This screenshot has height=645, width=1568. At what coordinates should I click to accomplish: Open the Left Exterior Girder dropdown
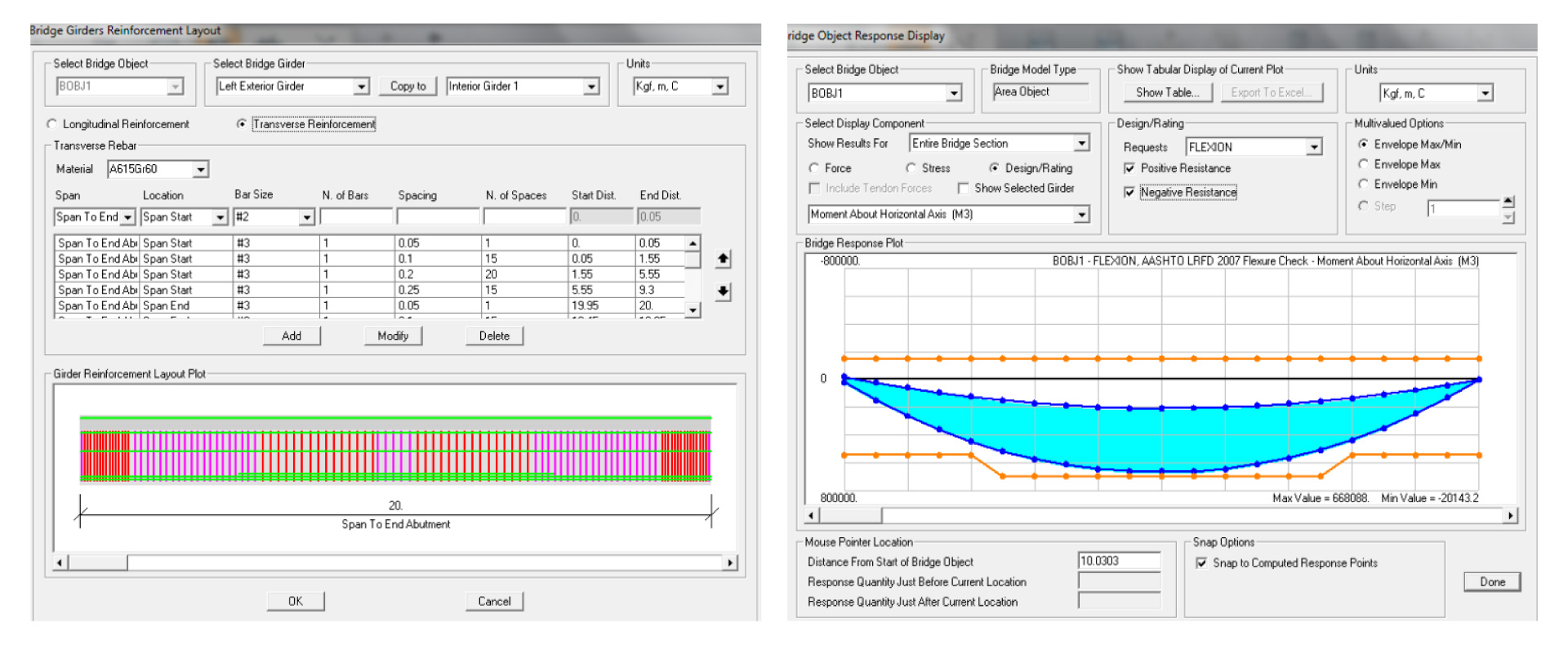pos(361,87)
